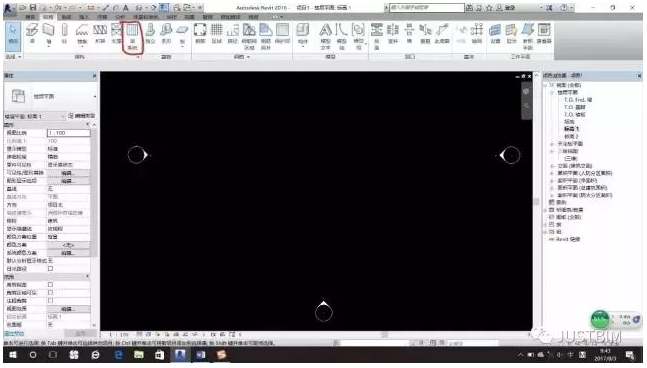Switch to the 插入 ribbon tab

click(x=84, y=17)
